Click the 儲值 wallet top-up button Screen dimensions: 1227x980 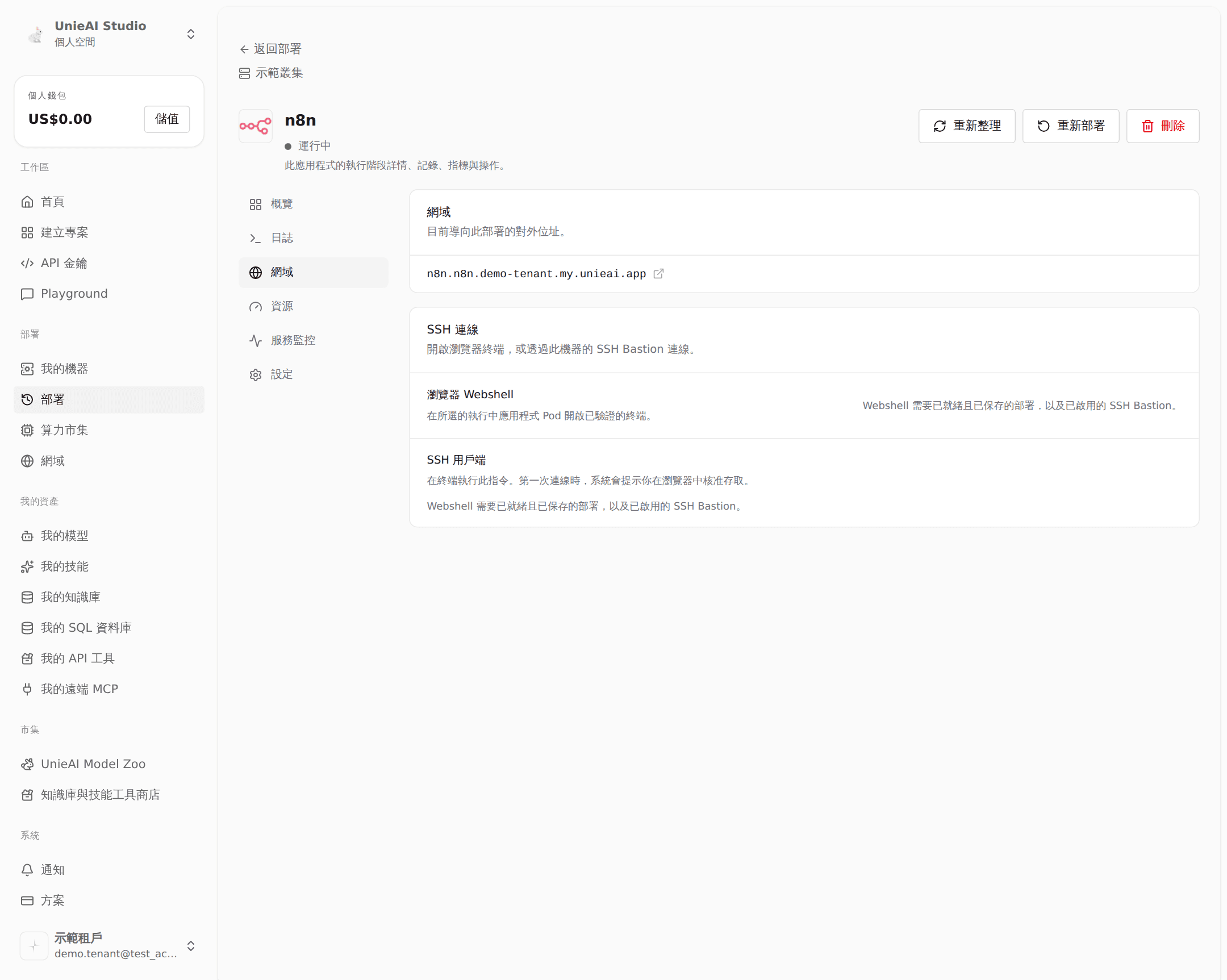tap(167, 119)
